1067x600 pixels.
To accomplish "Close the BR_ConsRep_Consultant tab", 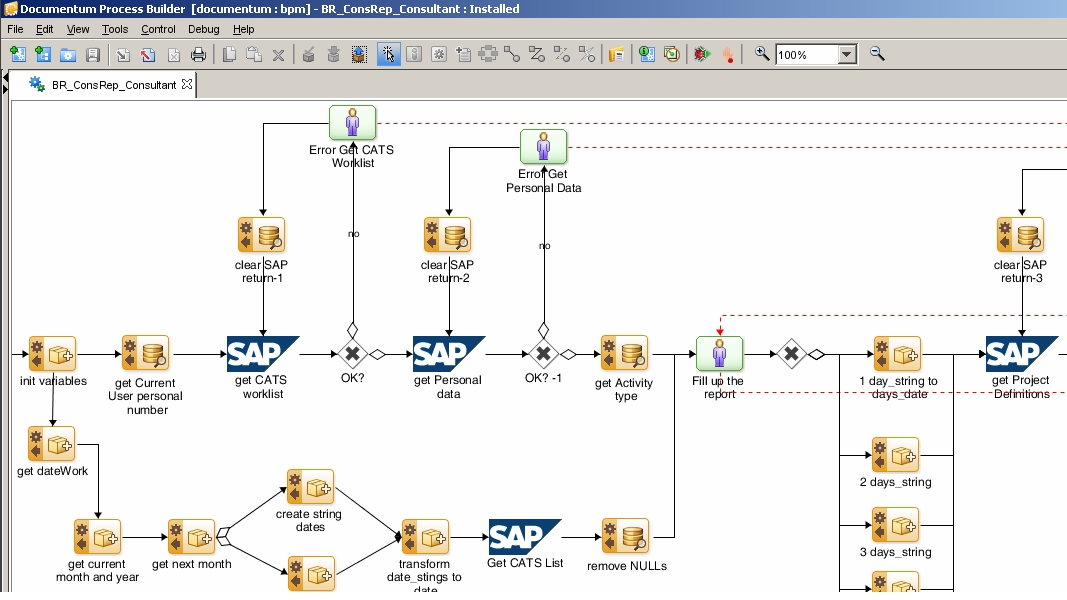I will (187, 85).
